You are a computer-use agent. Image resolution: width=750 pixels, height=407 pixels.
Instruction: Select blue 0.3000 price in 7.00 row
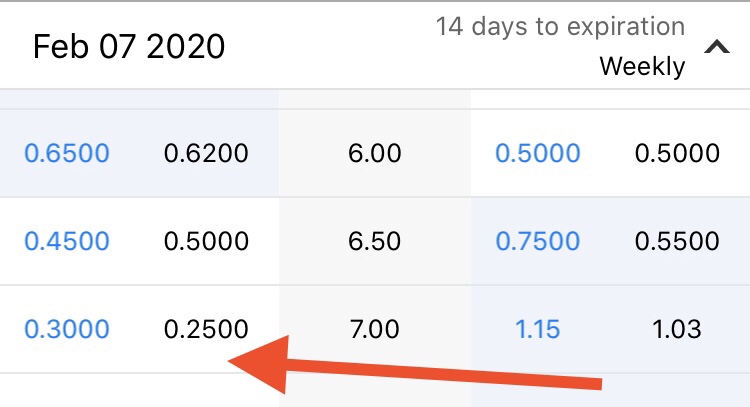[67, 329]
